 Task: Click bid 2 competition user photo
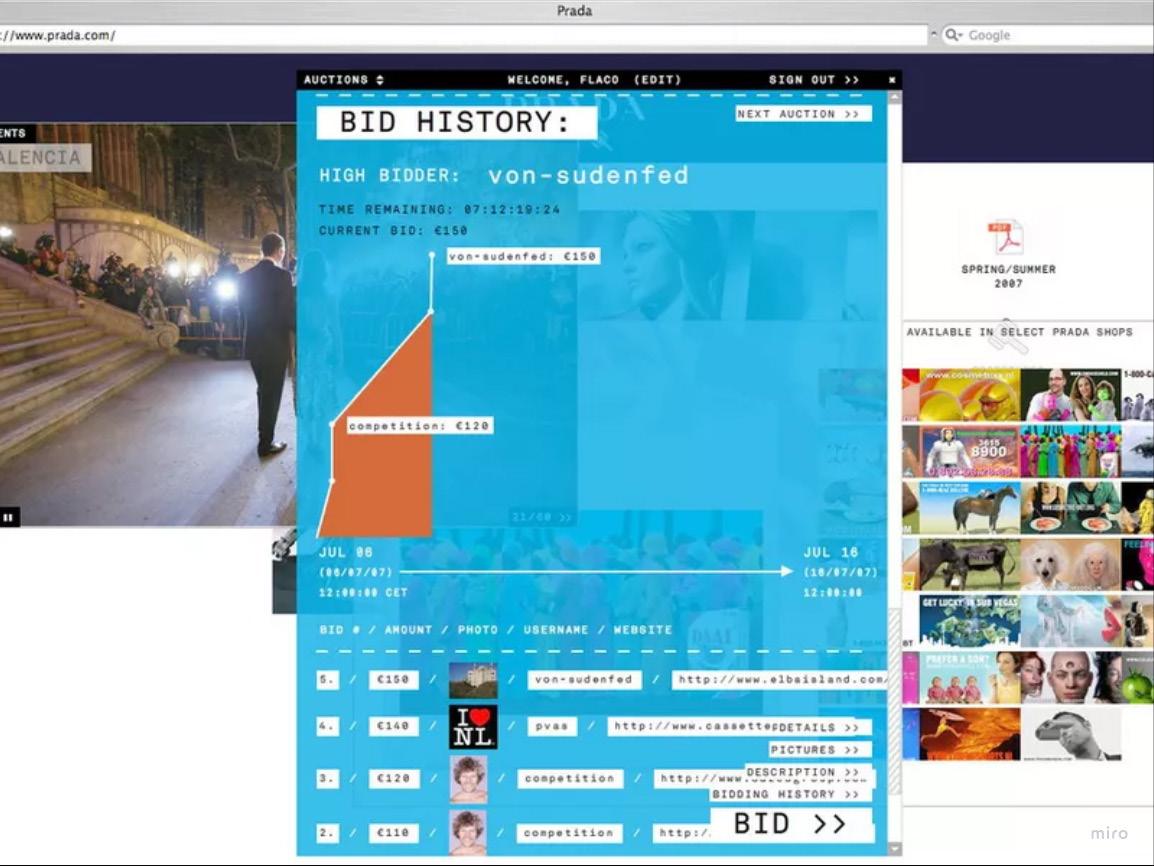(468, 832)
